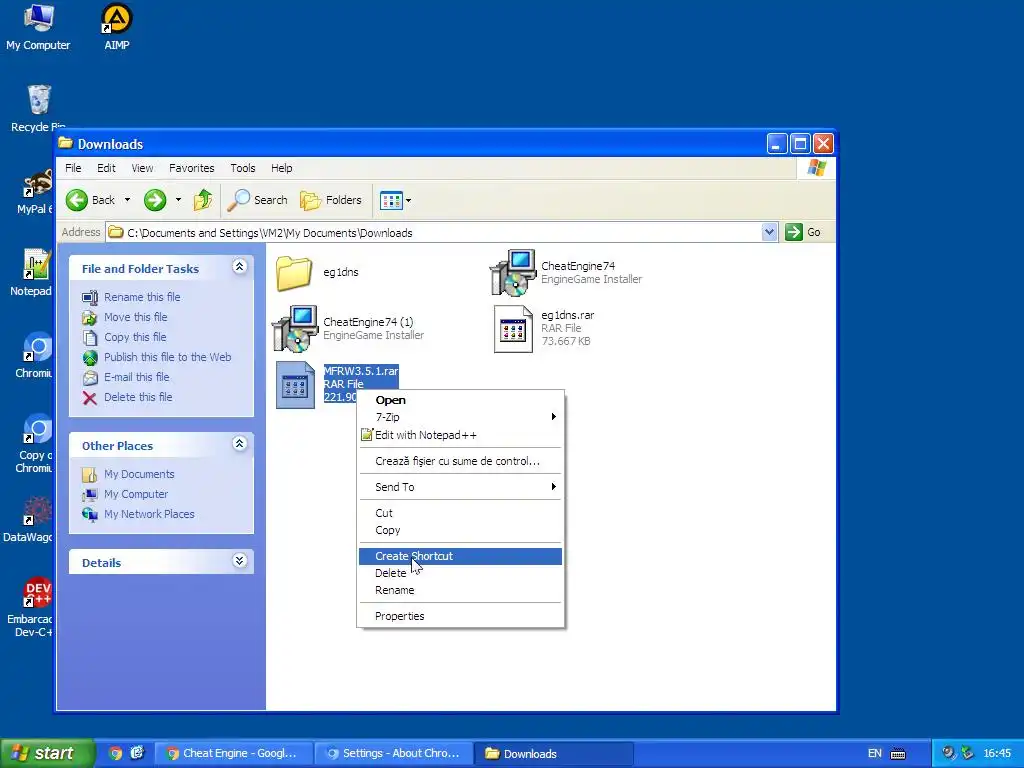Click inside the Address path field

[434, 232]
